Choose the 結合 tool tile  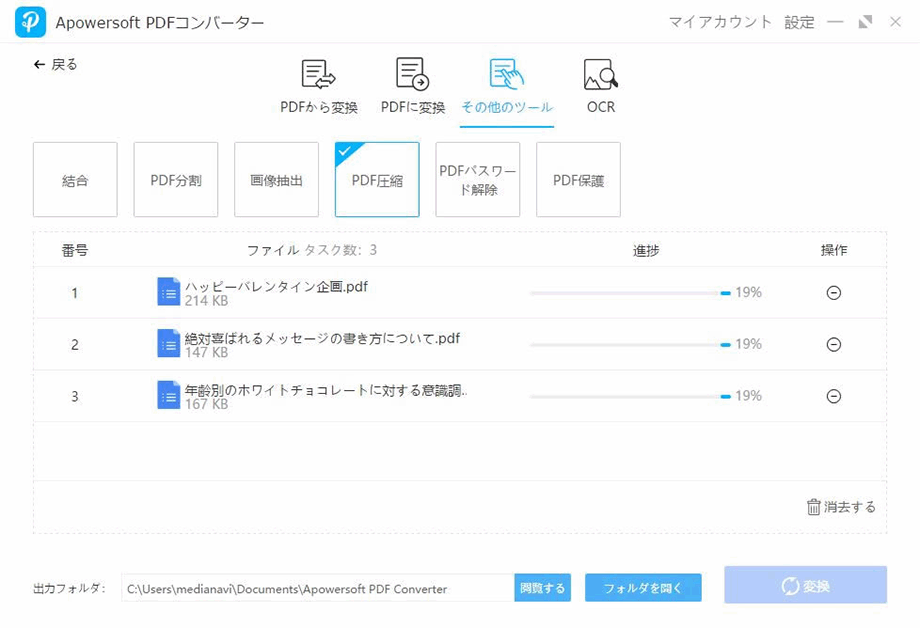pos(75,180)
